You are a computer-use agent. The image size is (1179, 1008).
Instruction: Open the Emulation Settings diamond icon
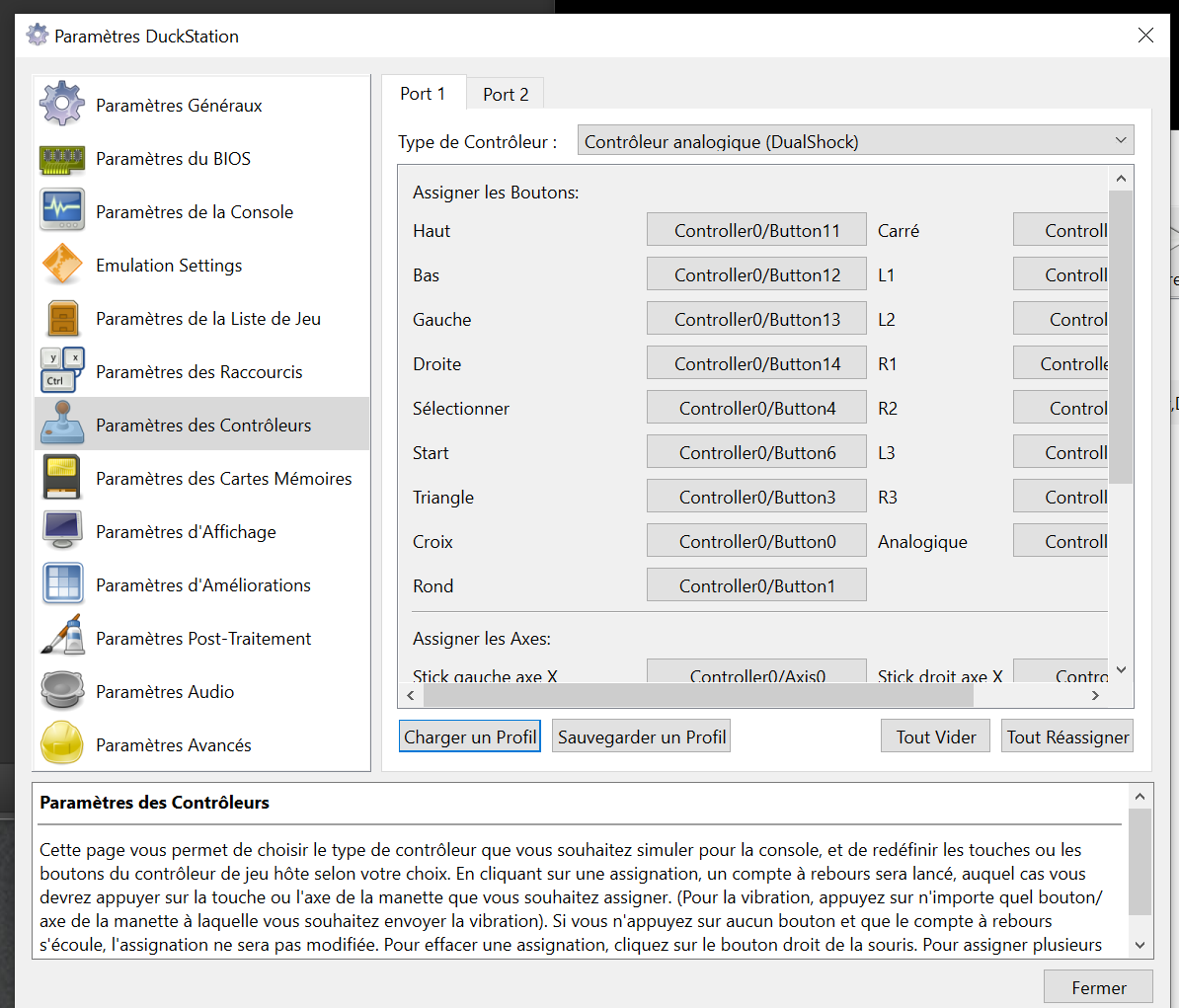[x=62, y=265]
